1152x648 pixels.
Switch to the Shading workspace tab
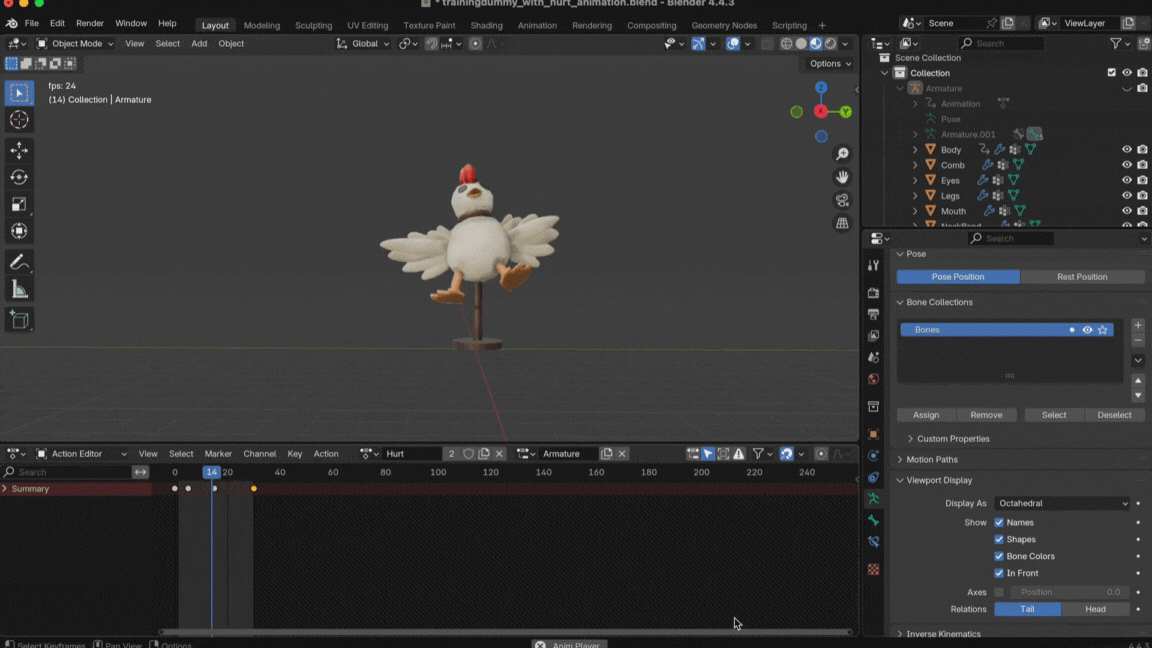pos(486,25)
